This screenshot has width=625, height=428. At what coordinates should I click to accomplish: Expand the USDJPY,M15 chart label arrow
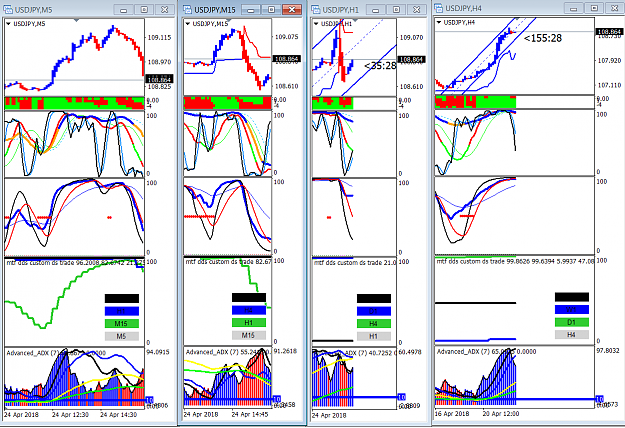coord(188,24)
